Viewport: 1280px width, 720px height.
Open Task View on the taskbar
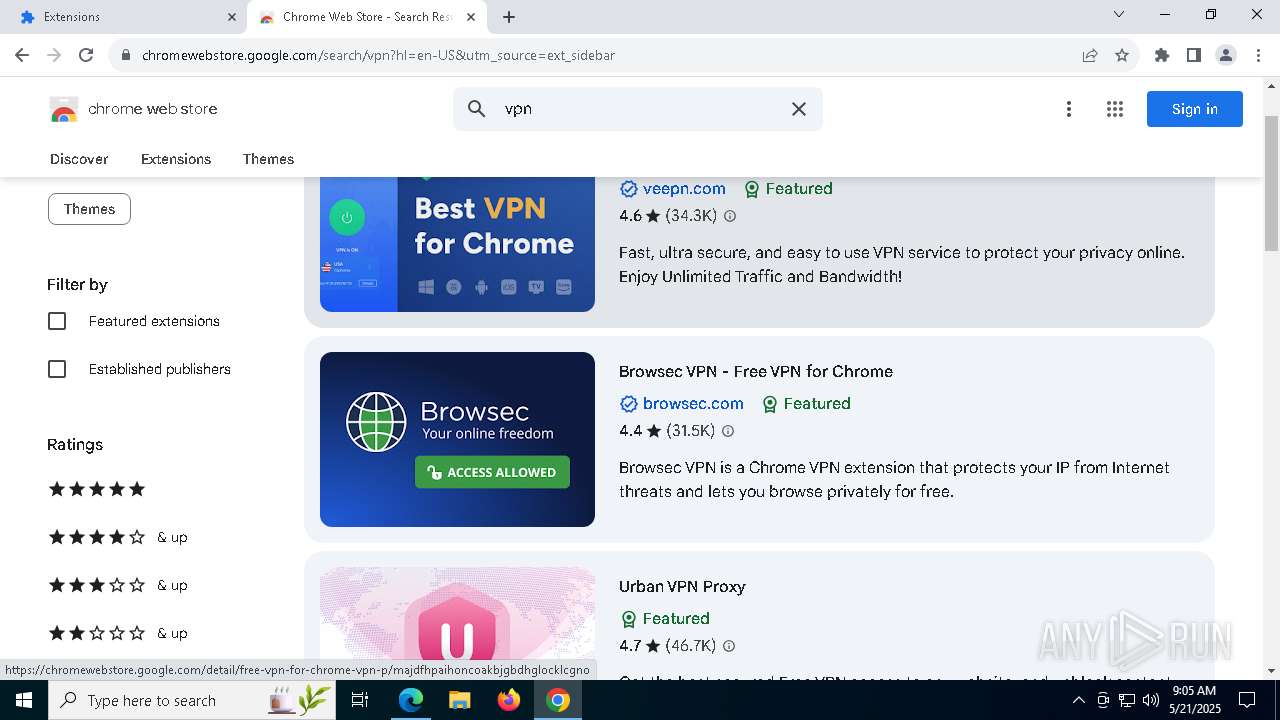point(361,700)
